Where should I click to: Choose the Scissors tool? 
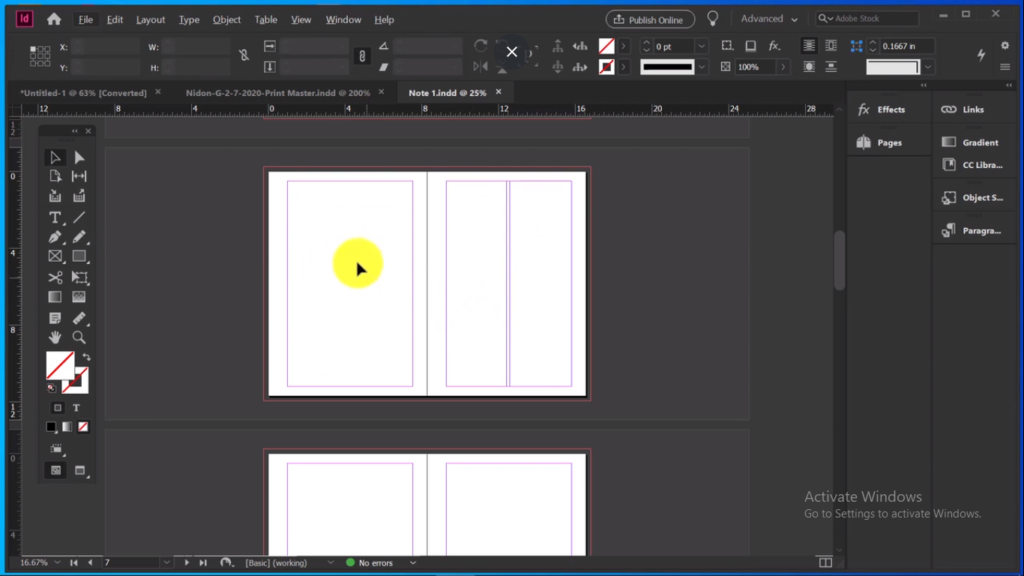55,278
